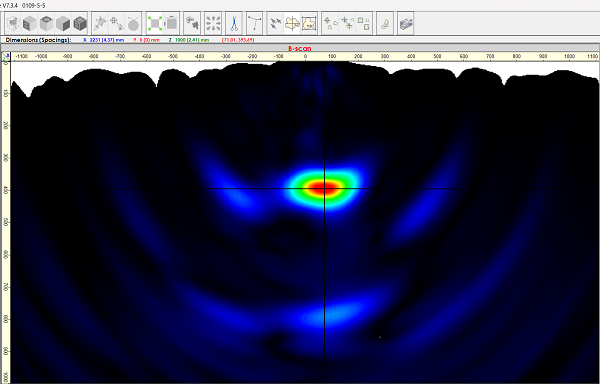600x384 pixels.
Task: Select the cube with drawers view icon
Action: (29, 24)
